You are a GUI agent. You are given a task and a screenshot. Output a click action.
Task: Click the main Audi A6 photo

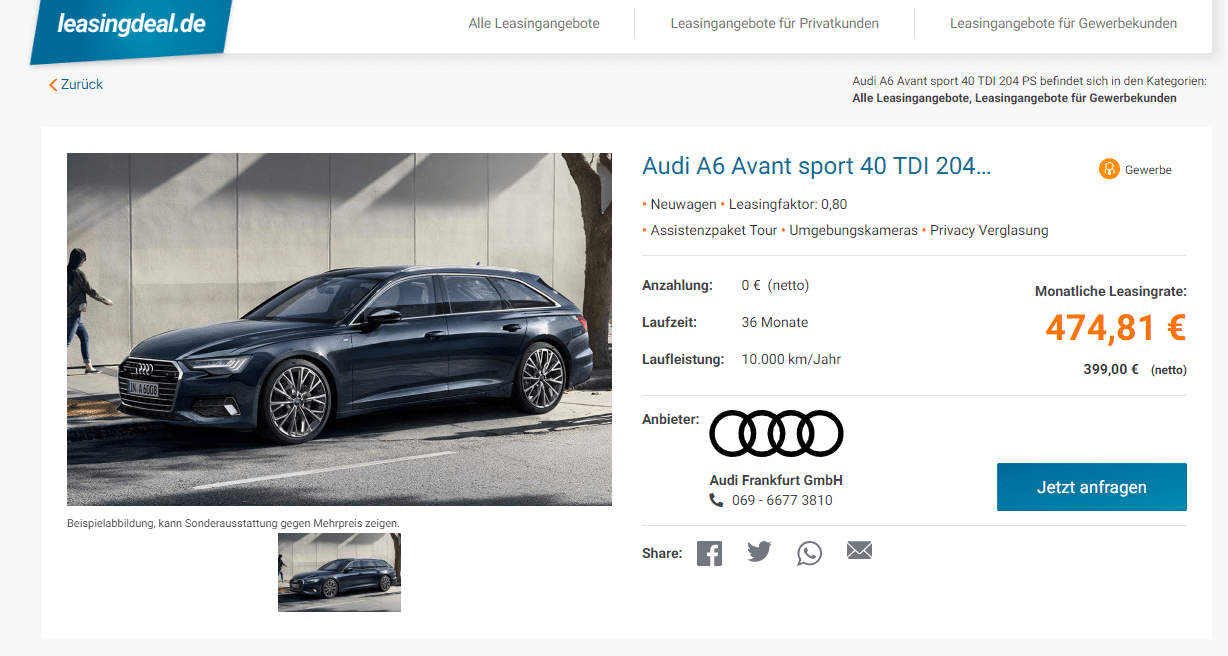coord(339,329)
